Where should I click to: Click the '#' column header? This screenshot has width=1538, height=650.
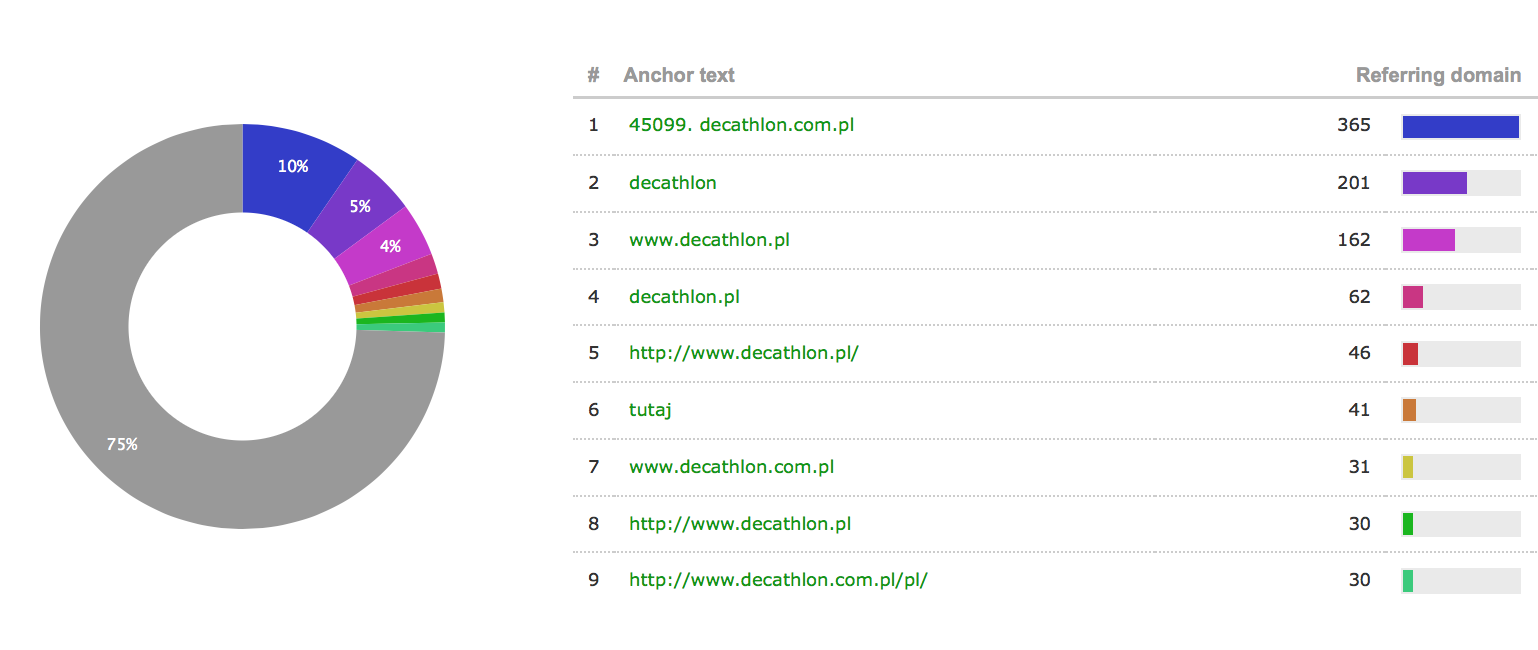pos(593,75)
